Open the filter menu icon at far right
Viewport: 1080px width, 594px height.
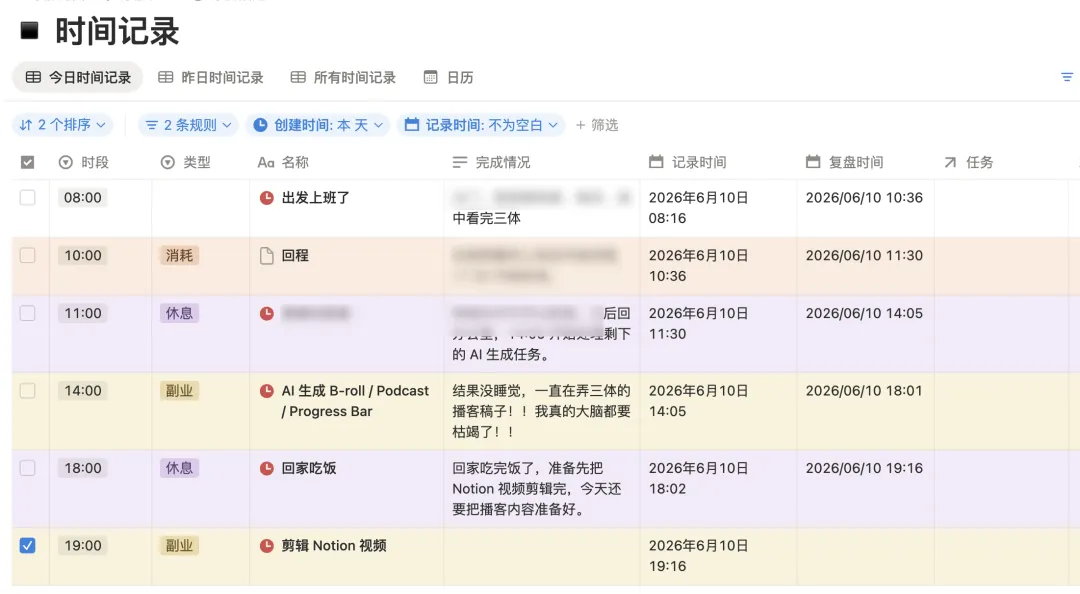click(x=1067, y=77)
